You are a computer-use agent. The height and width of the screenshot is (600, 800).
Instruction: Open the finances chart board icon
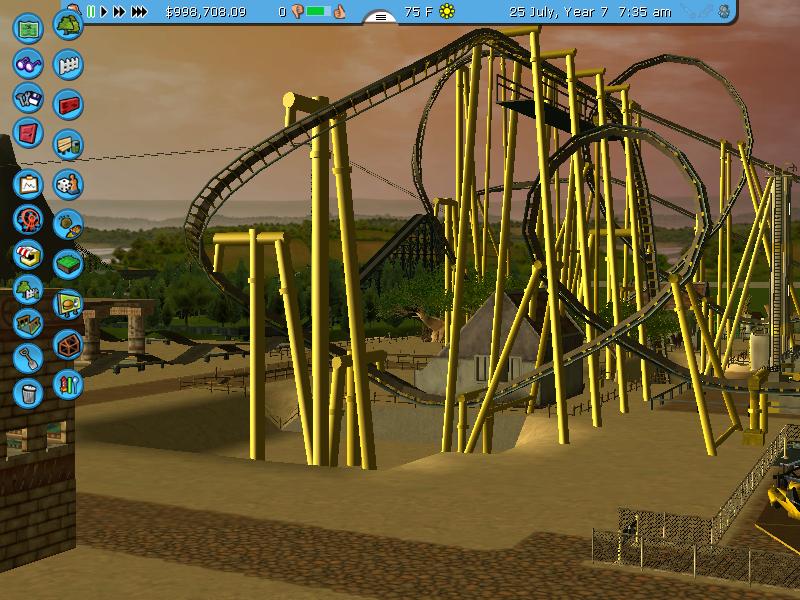(x=28, y=185)
